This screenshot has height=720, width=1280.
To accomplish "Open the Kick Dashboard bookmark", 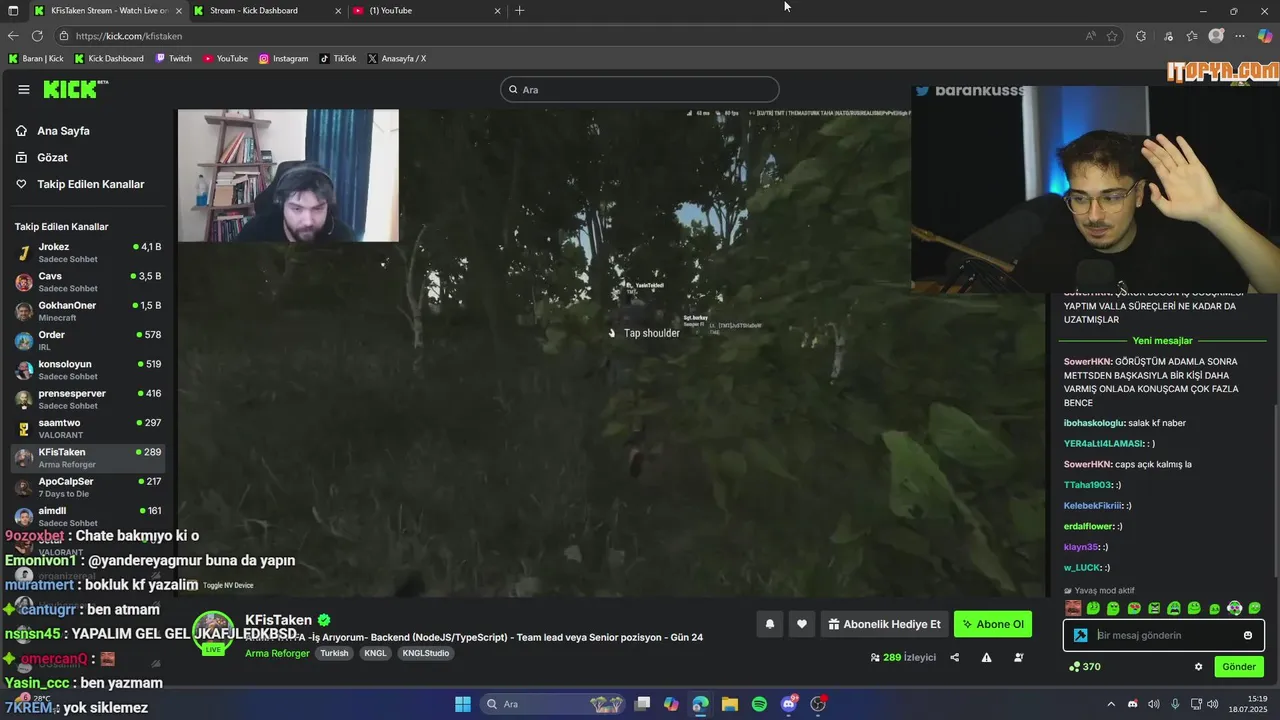I will tap(109, 59).
